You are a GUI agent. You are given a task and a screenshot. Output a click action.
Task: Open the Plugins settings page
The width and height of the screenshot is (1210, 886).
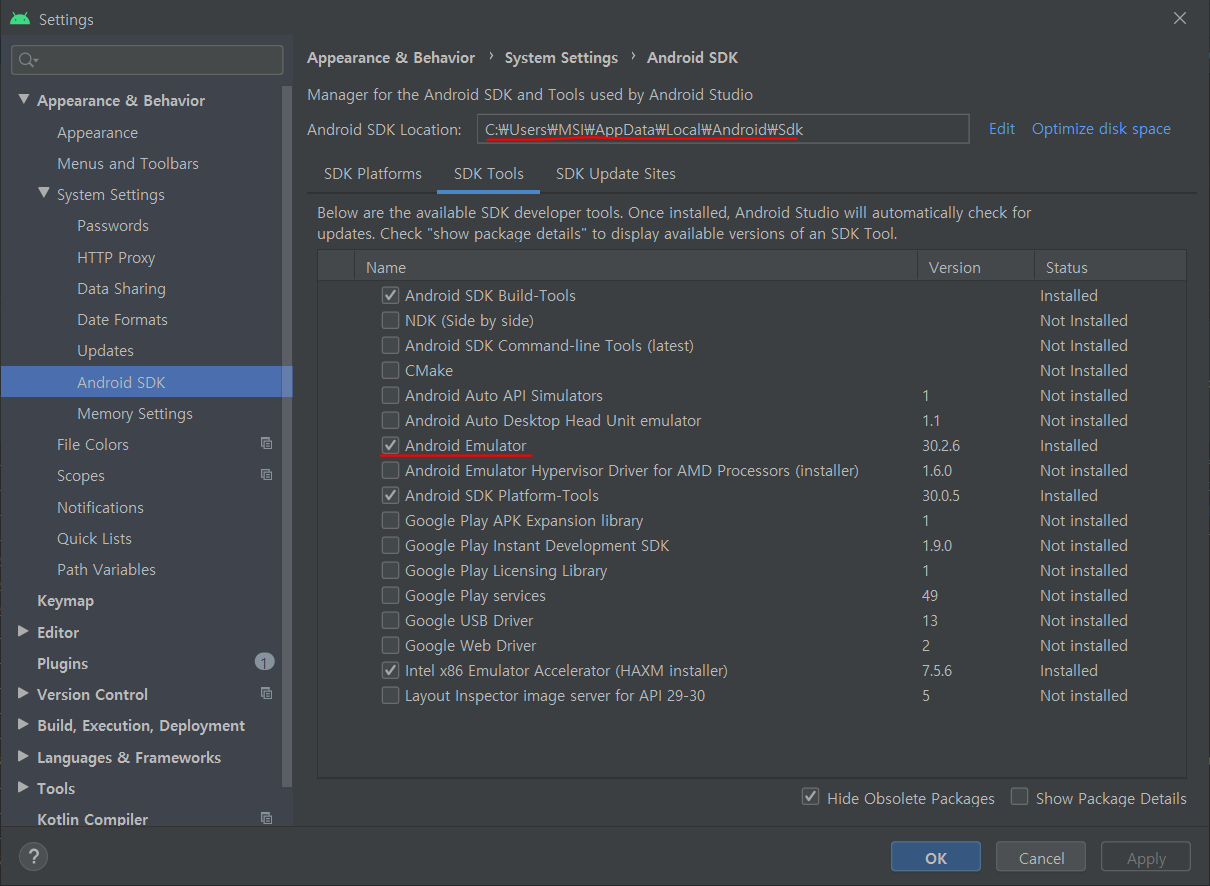pos(62,663)
